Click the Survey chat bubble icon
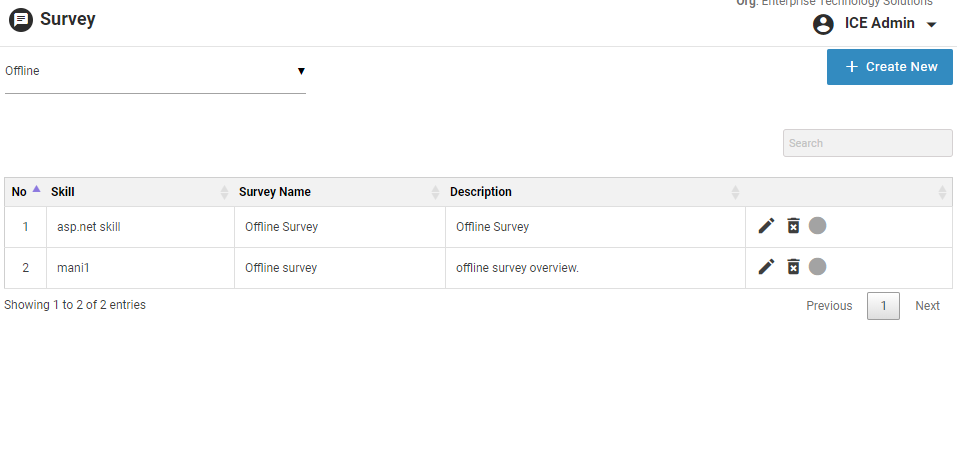The height and width of the screenshot is (456, 957). coord(20,19)
